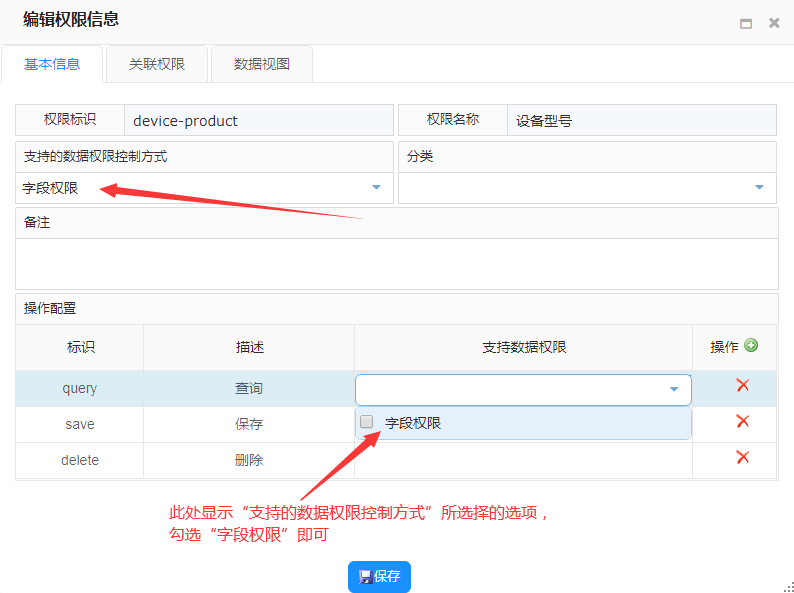This screenshot has height=593, width=794.
Task: Collapse the query row data permission dropdown
Action: [673, 389]
